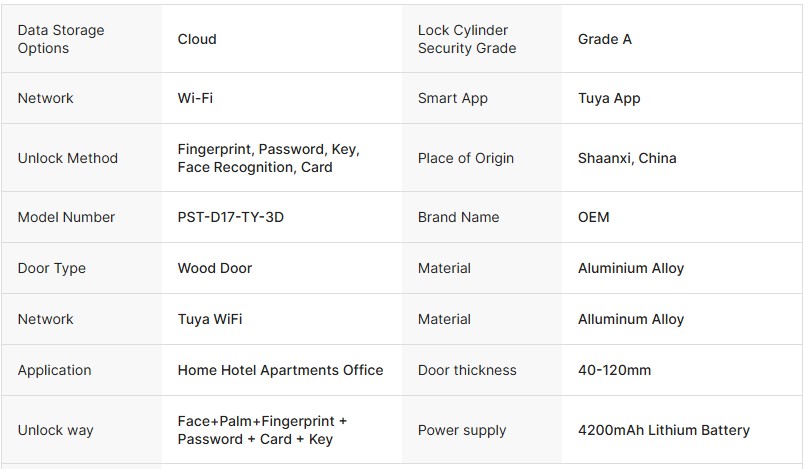
Task: Click the Lock Cylinder Security Grade label
Action: point(467,39)
